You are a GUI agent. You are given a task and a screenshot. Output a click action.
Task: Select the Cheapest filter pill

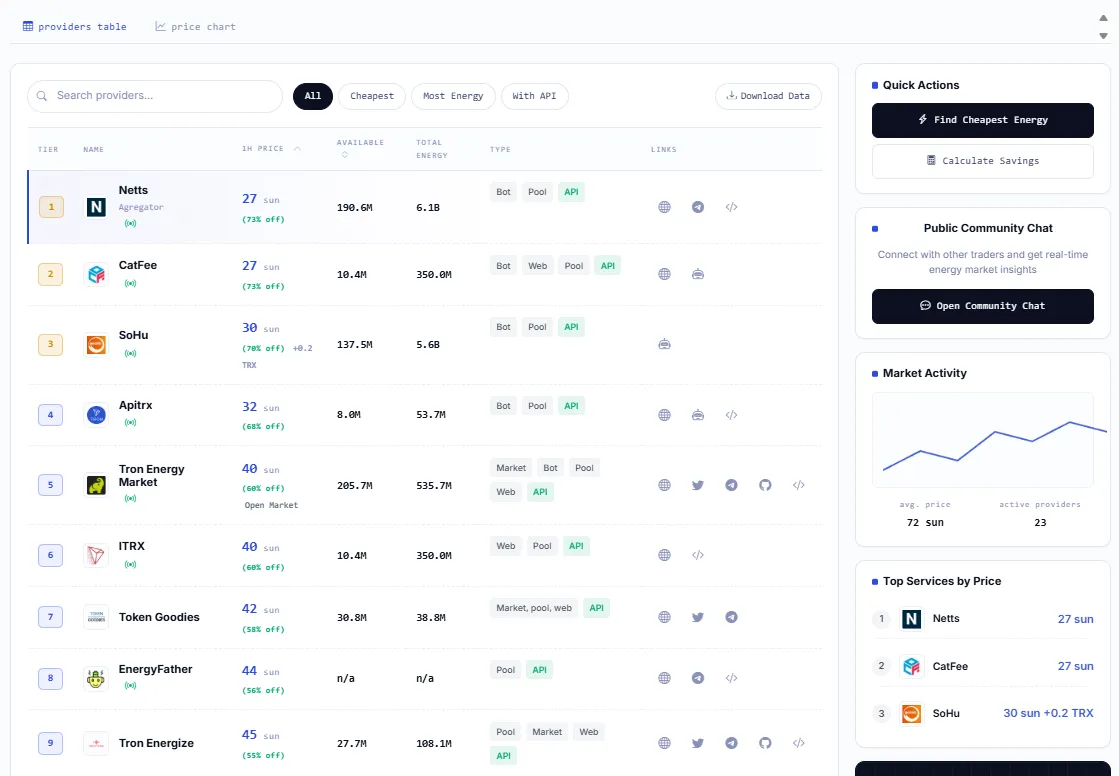[x=372, y=96]
